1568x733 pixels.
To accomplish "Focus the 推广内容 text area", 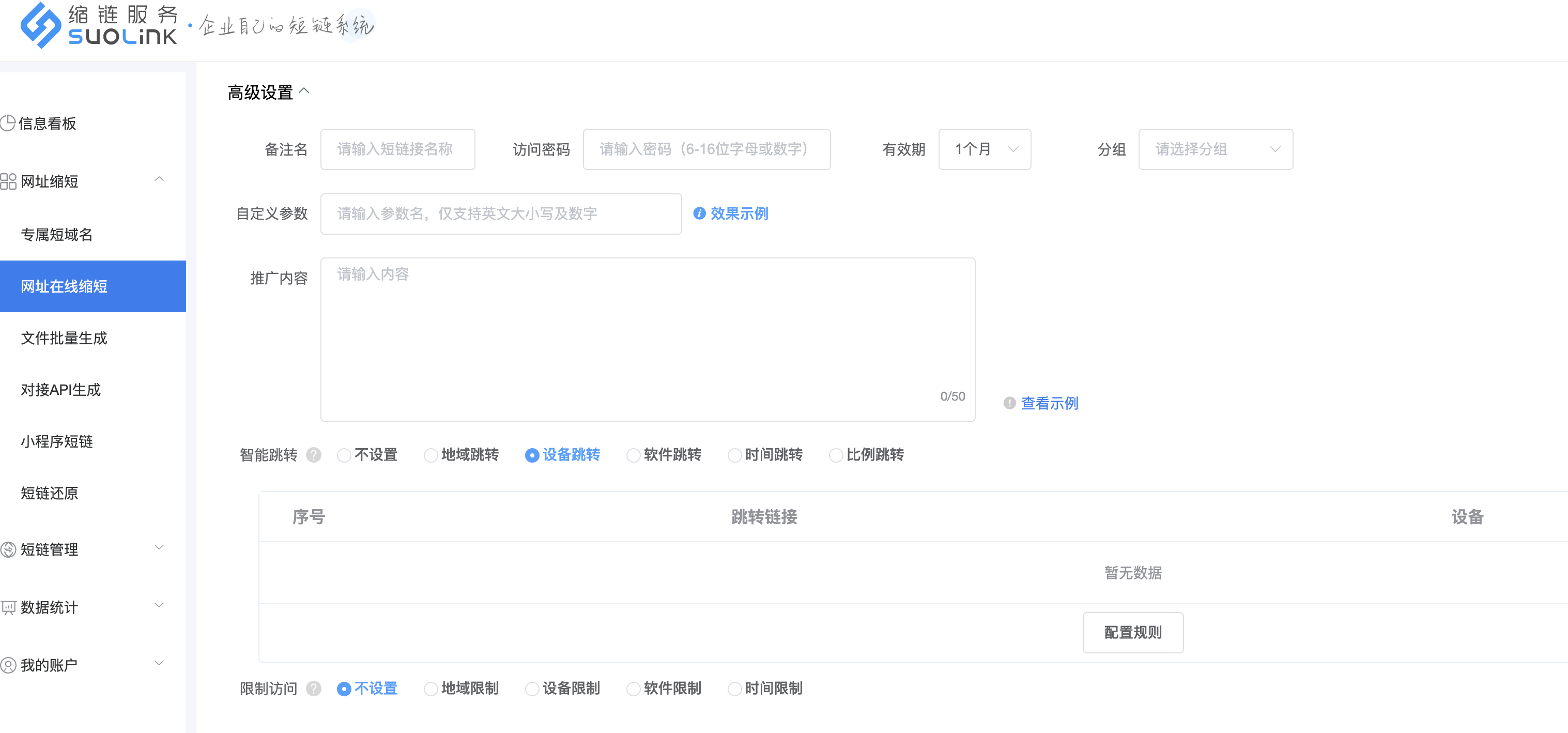I will pos(647,339).
